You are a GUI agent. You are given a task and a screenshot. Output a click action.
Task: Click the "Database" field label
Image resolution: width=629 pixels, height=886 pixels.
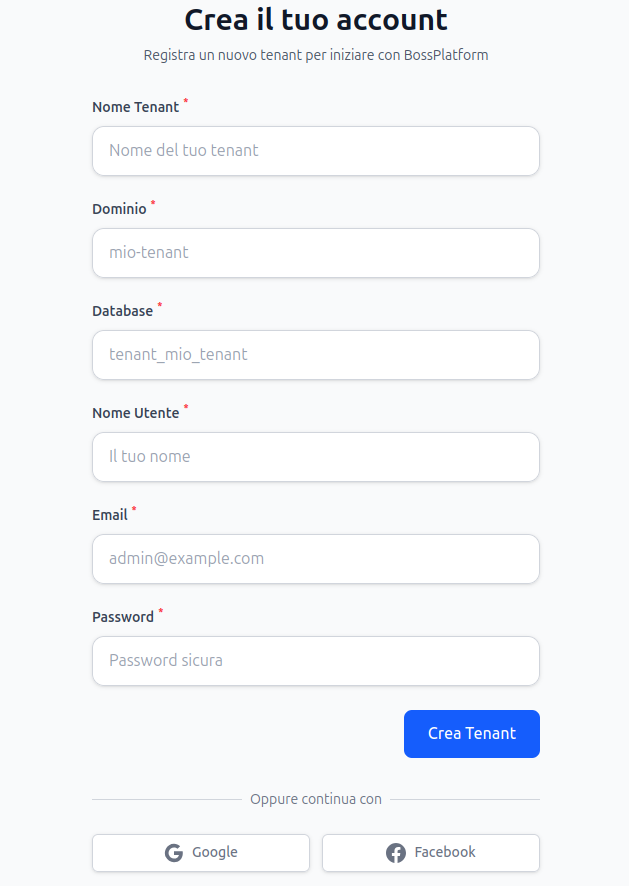pos(123,311)
